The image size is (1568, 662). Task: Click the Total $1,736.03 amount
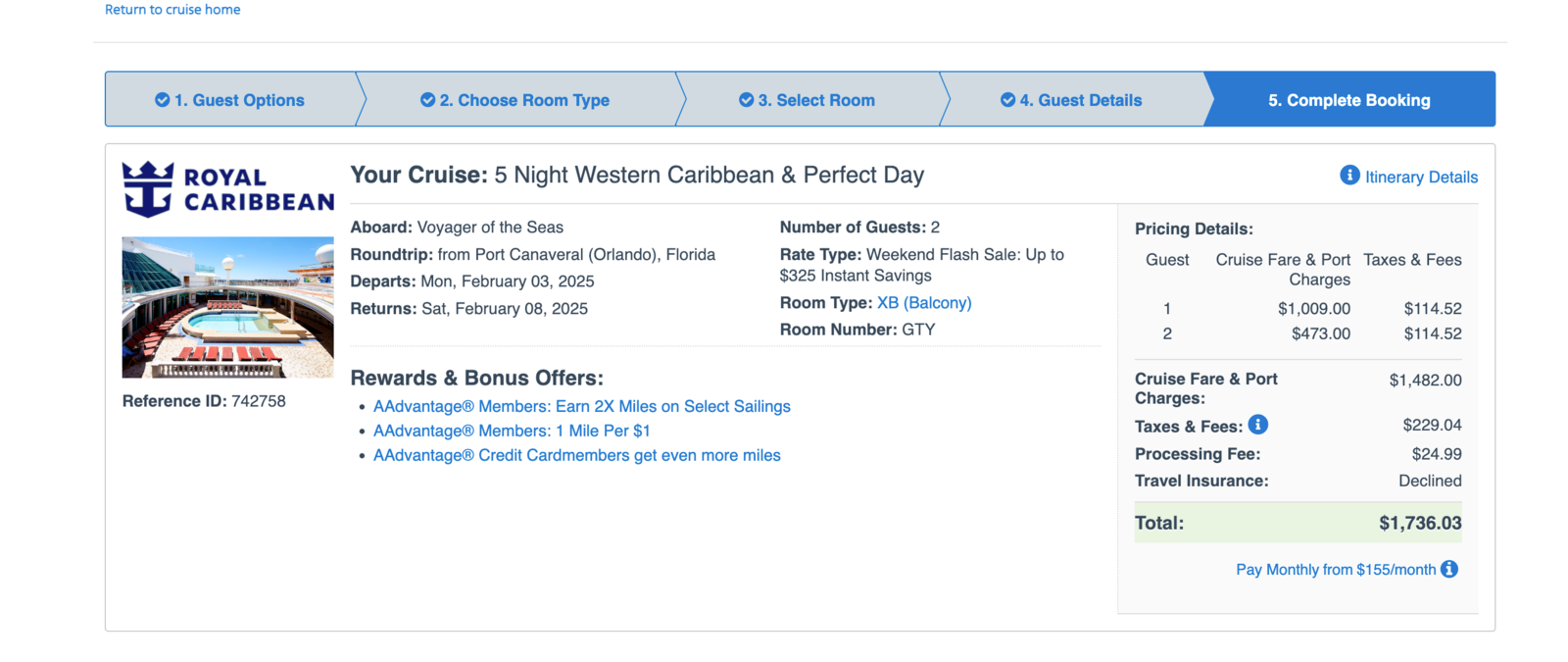[1420, 523]
